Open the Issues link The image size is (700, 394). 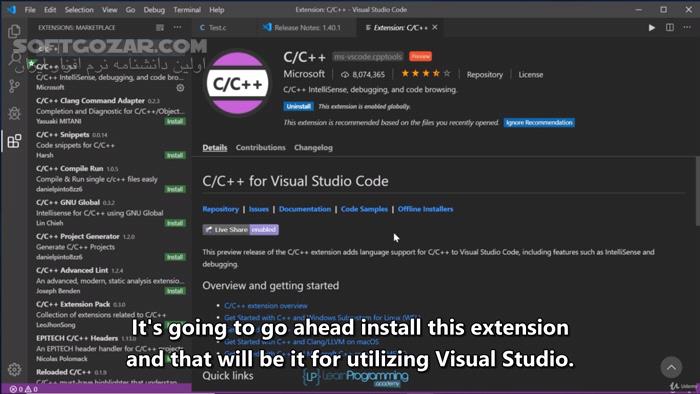click(x=258, y=209)
